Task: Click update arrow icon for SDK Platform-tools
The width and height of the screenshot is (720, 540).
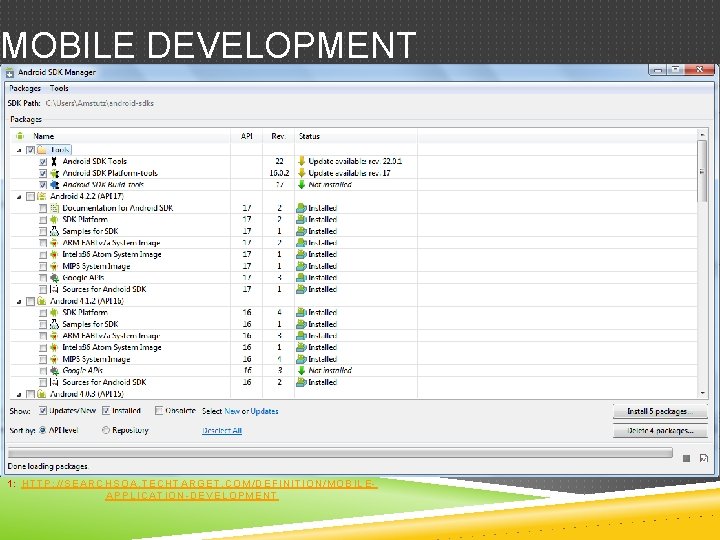Action: 302,173
